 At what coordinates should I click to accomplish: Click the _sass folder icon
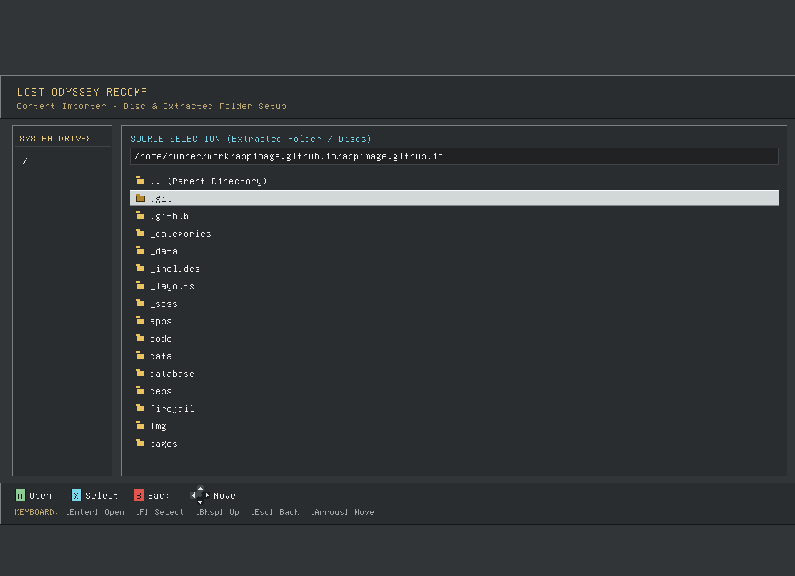tap(140, 303)
